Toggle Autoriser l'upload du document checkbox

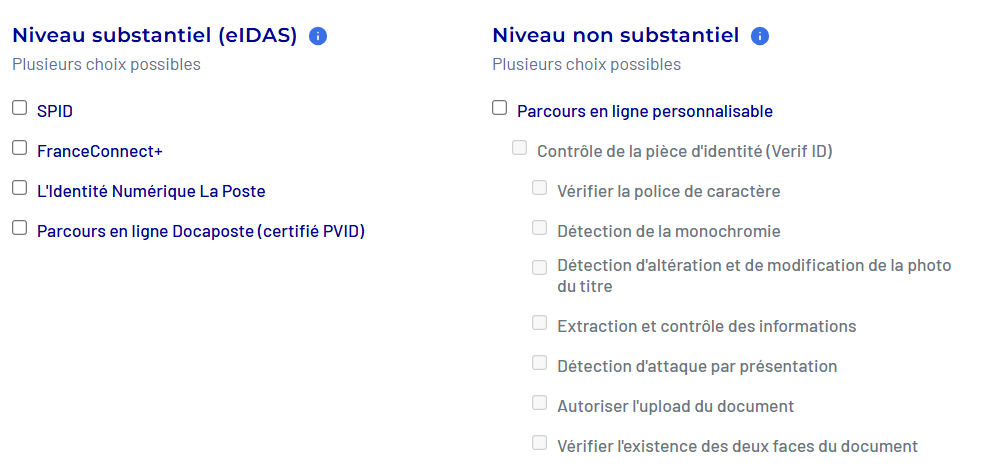point(540,403)
